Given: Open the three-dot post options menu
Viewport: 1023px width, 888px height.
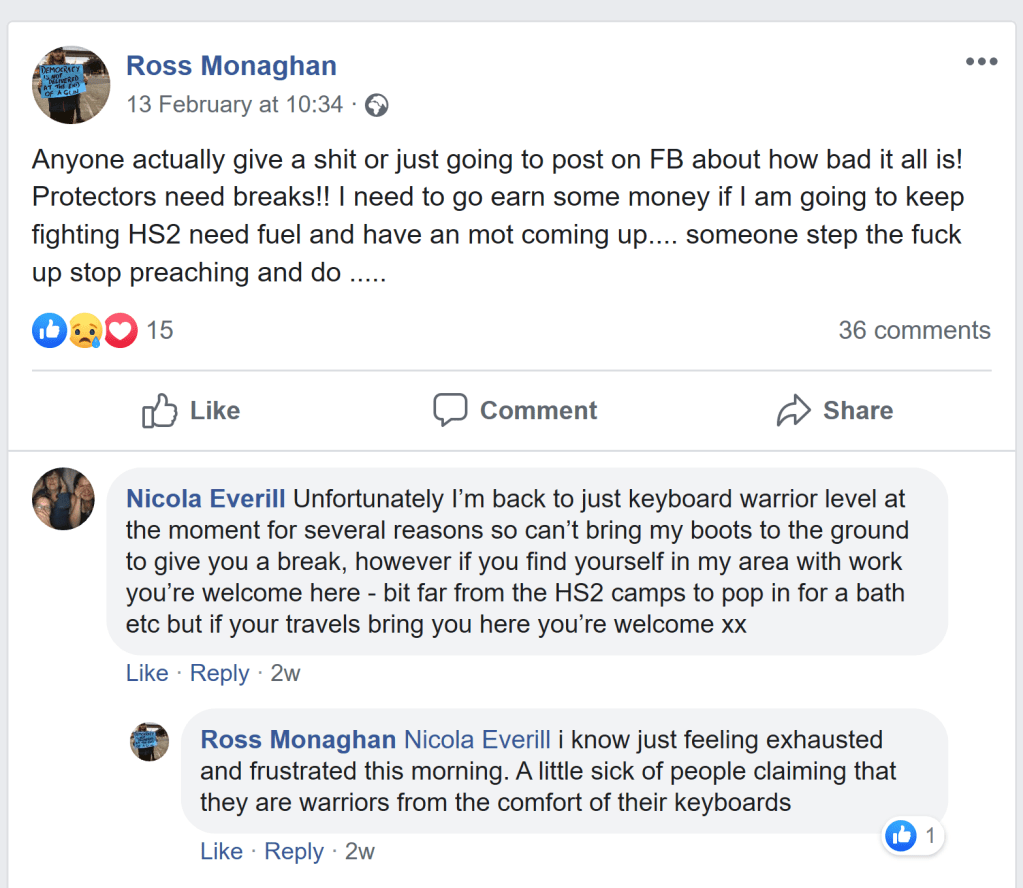Looking at the screenshot, I should 981,62.
